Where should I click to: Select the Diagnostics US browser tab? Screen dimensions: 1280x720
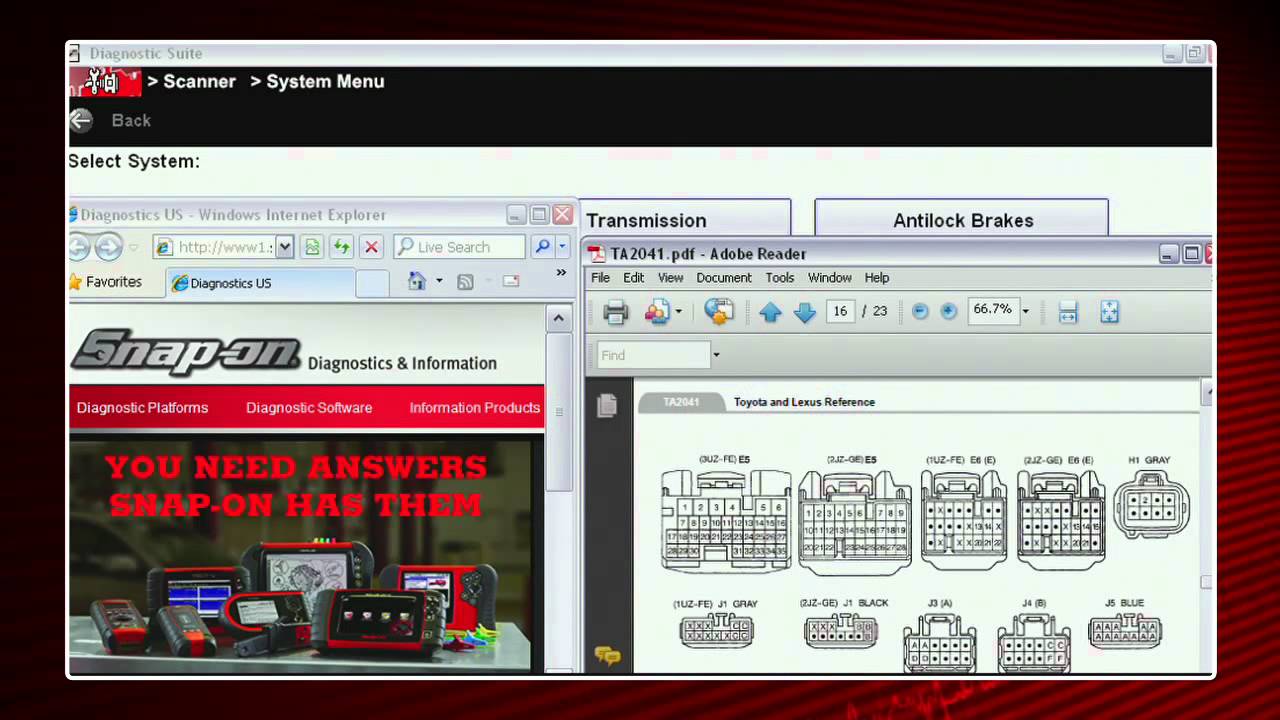(x=261, y=283)
